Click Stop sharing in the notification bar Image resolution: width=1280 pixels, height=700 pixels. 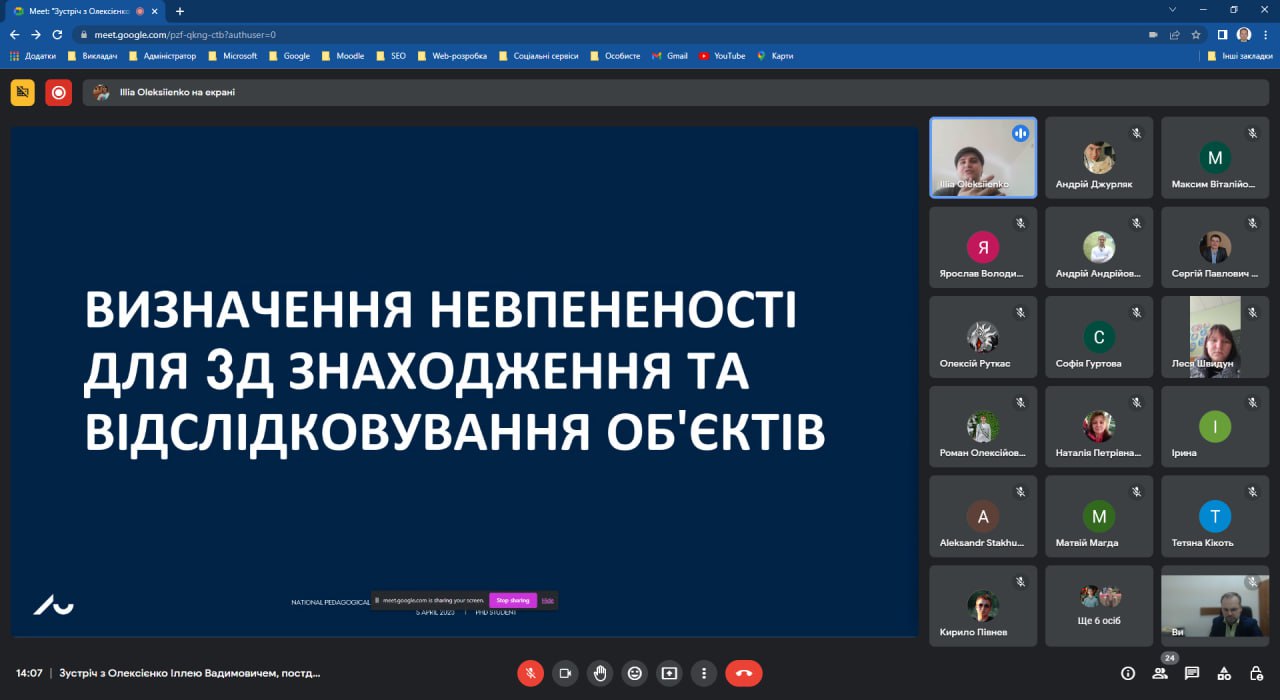[x=513, y=600]
